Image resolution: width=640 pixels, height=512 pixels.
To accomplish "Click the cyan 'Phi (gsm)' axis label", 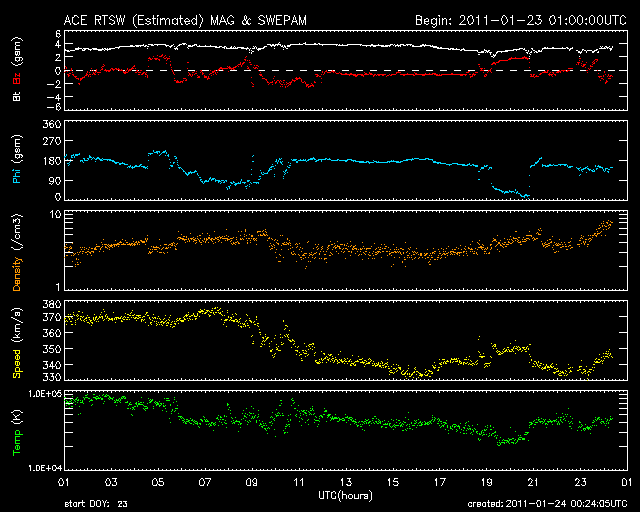I will click(x=17, y=159).
